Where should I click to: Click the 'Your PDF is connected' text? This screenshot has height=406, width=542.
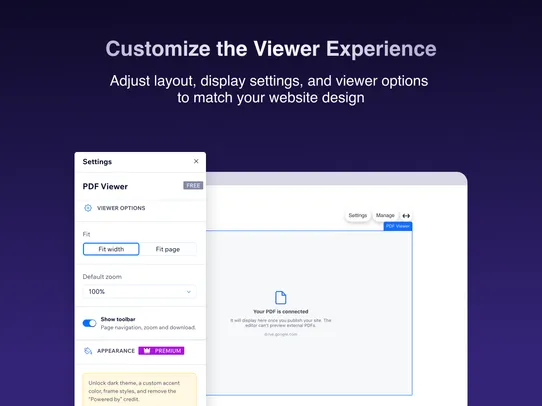click(281, 311)
